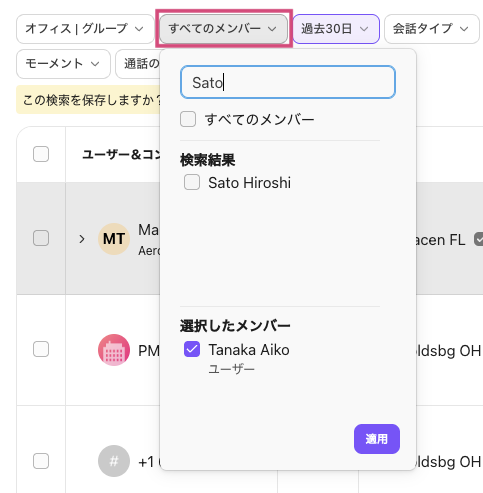Collapse the すべてのメンバー filter dropdown
Image resolution: width=483 pixels, height=493 pixels.
tap(223, 29)
